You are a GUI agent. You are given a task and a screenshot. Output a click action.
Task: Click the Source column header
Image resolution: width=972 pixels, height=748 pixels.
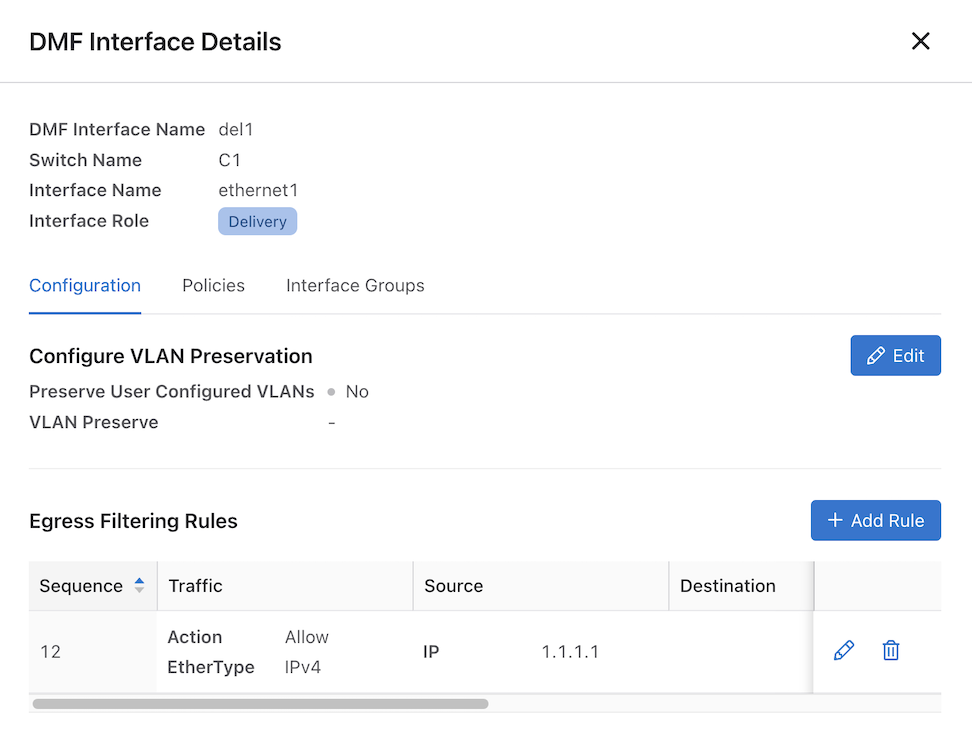(x=453, y=586)
